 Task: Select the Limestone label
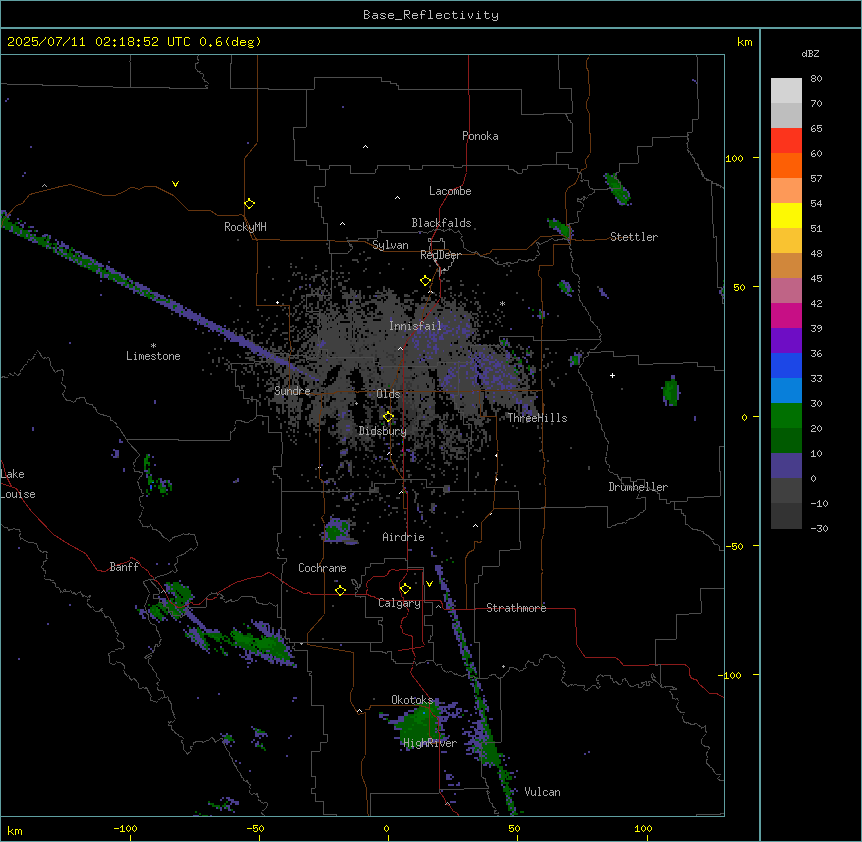tap(153, 356)
